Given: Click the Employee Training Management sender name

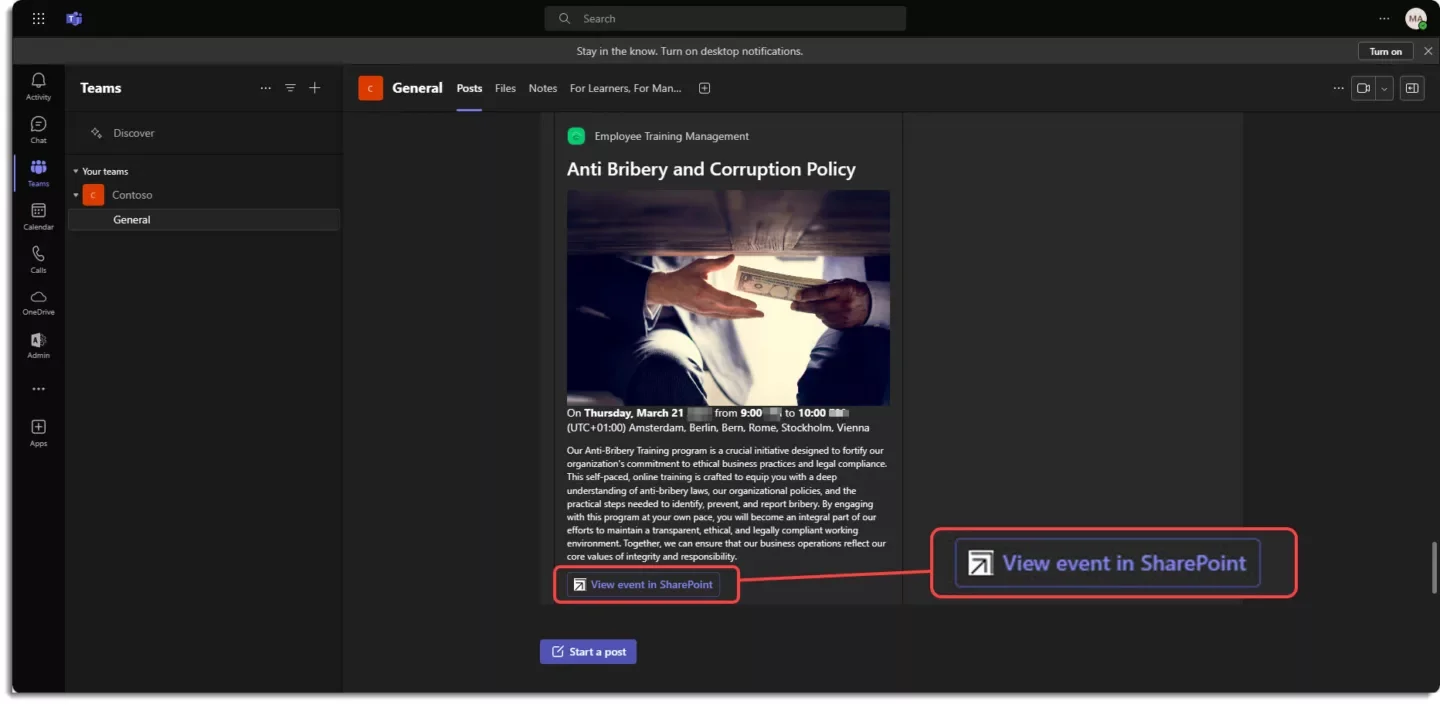Looking at the screenshot, I should click(671, 136).
